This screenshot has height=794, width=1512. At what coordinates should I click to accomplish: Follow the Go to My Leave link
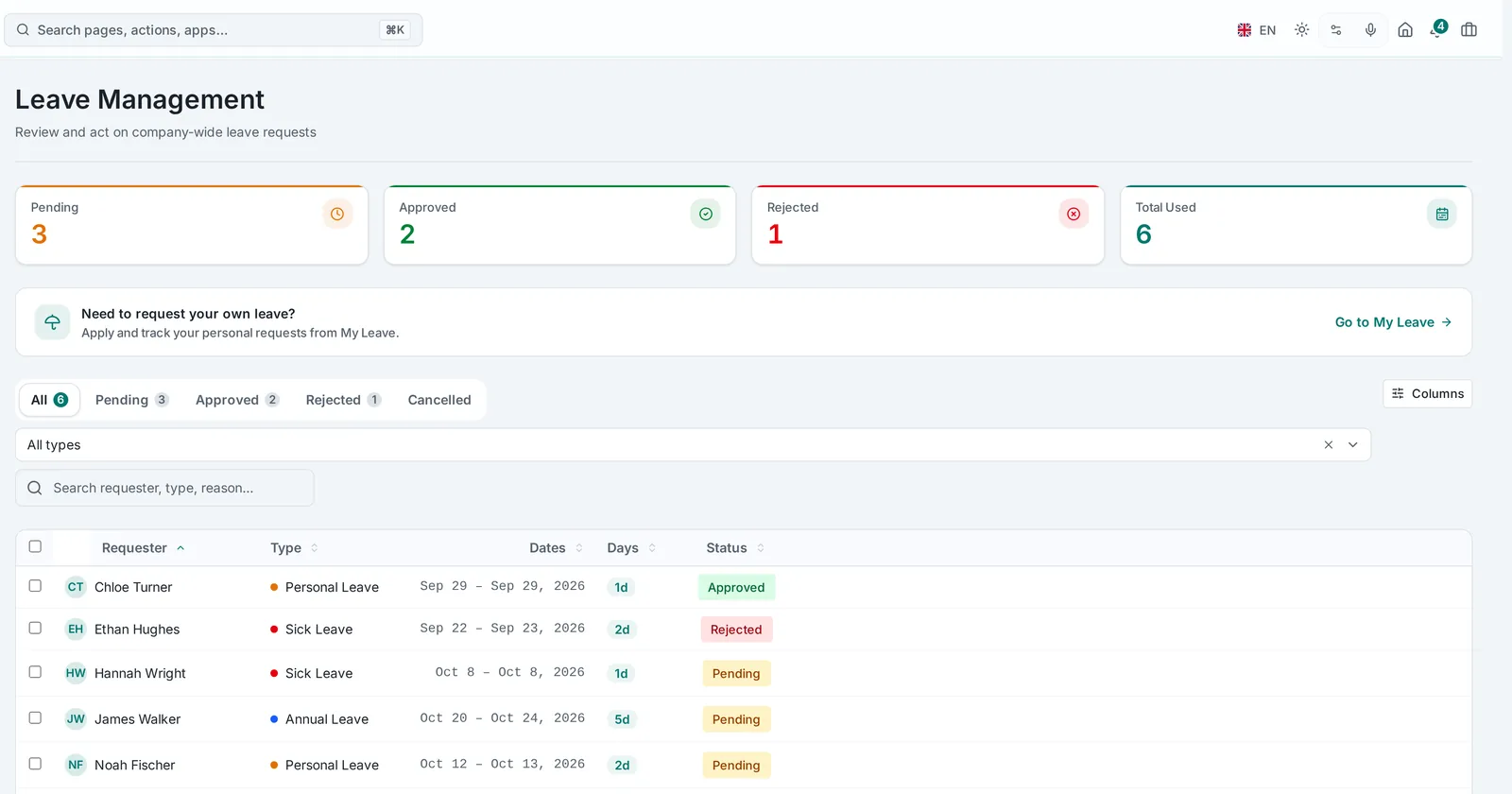click(1393, 322)
